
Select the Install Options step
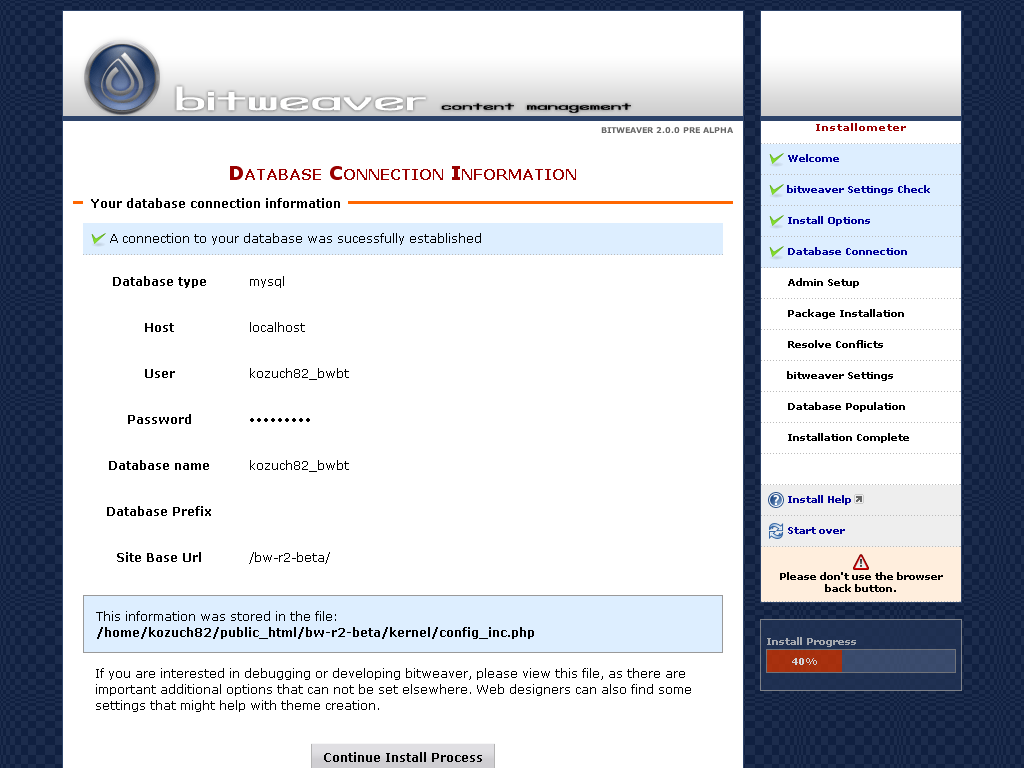(829, 221)
